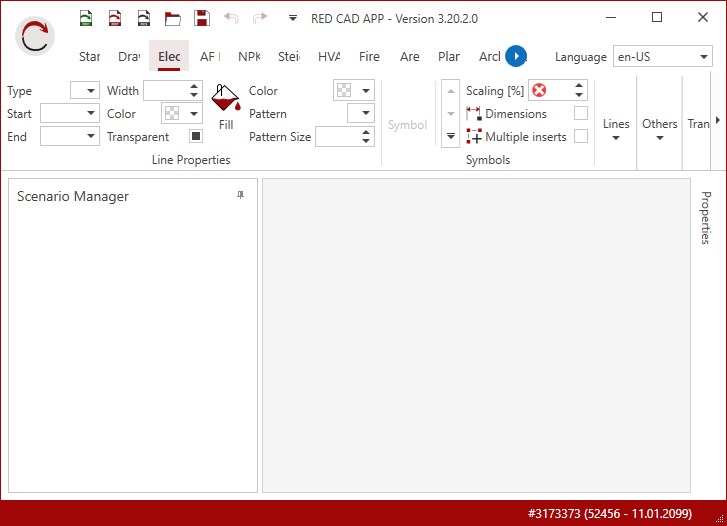Switch to the Draw ribbon tab
This screenshot has height=526, width=727.
(x=129, y=57)
